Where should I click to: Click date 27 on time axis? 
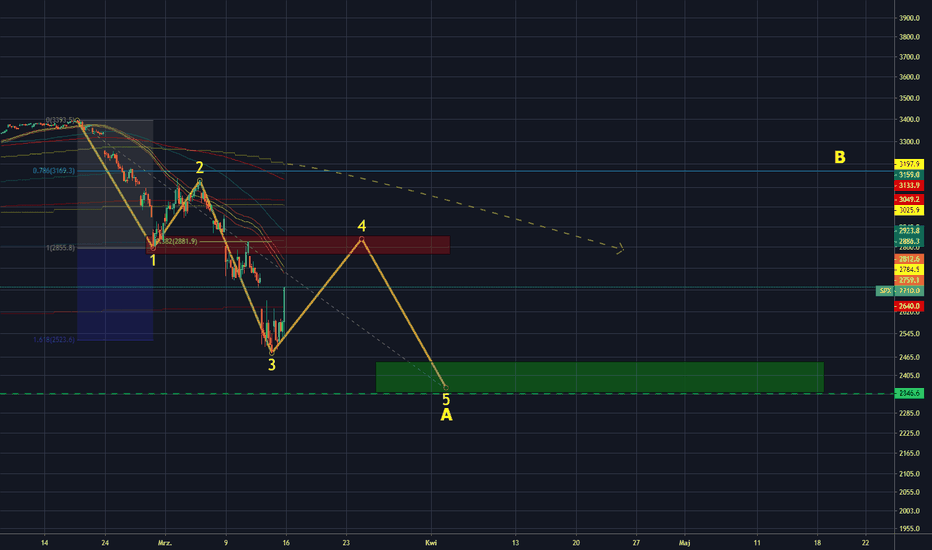637,543
